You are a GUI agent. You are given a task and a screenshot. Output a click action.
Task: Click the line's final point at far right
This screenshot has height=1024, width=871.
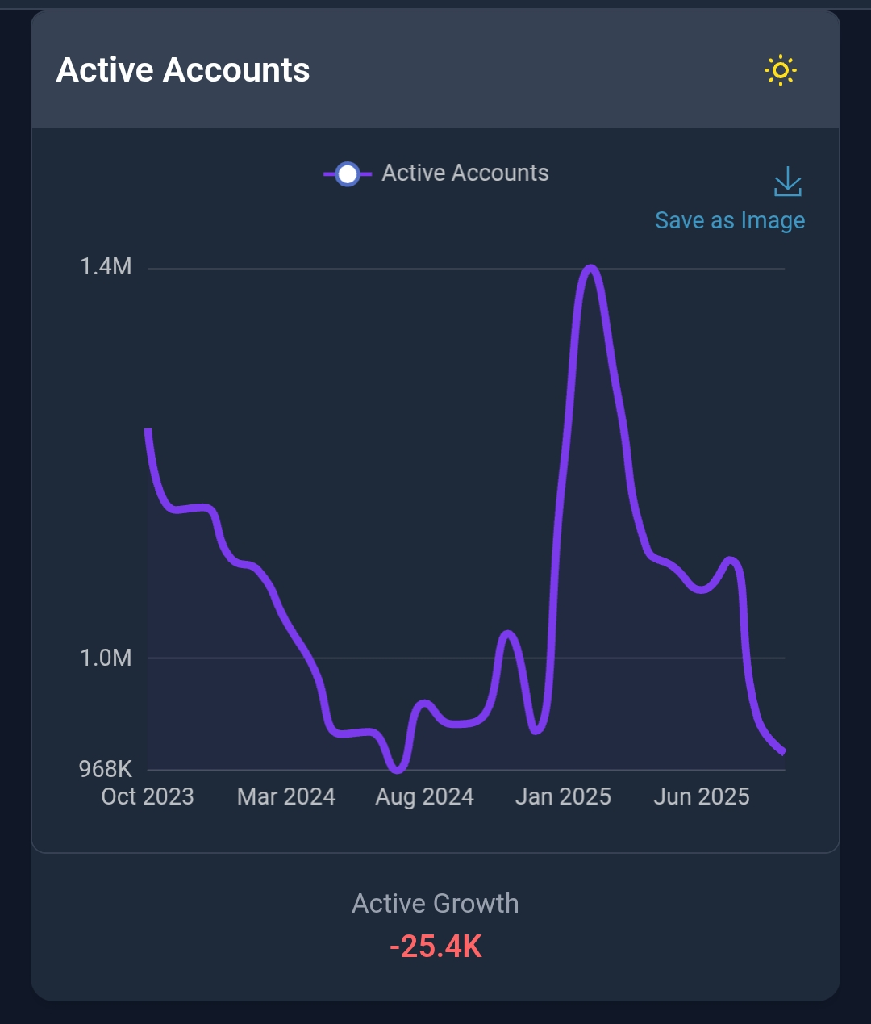[x=783, y=751]
